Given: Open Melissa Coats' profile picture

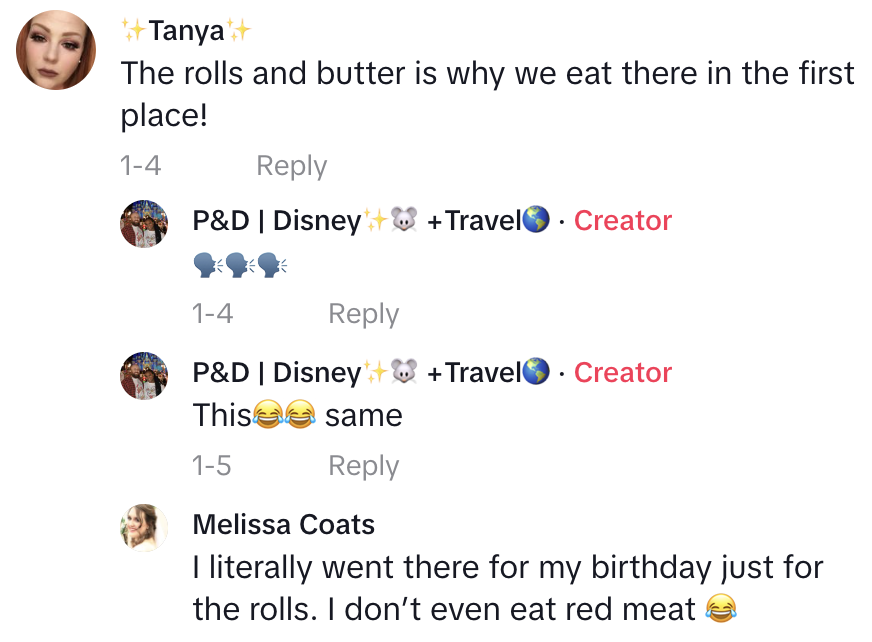Looking at the screenshot, I should coord(144,528).
